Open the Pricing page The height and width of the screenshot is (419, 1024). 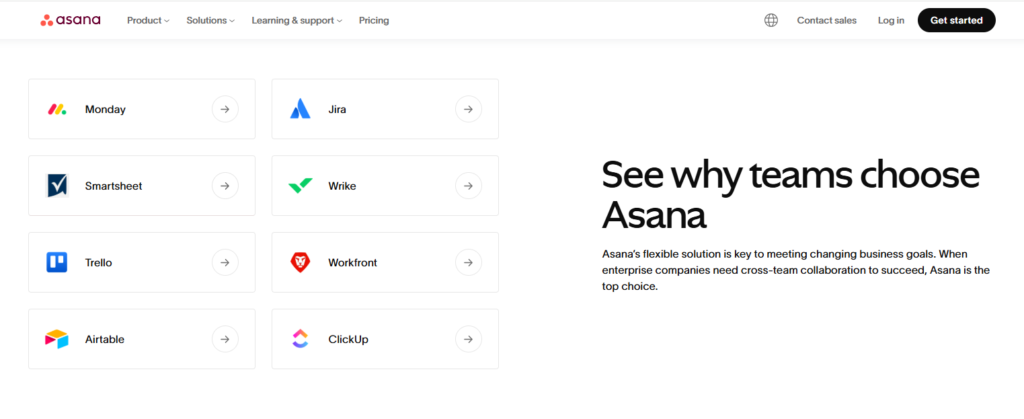point(374,20)
